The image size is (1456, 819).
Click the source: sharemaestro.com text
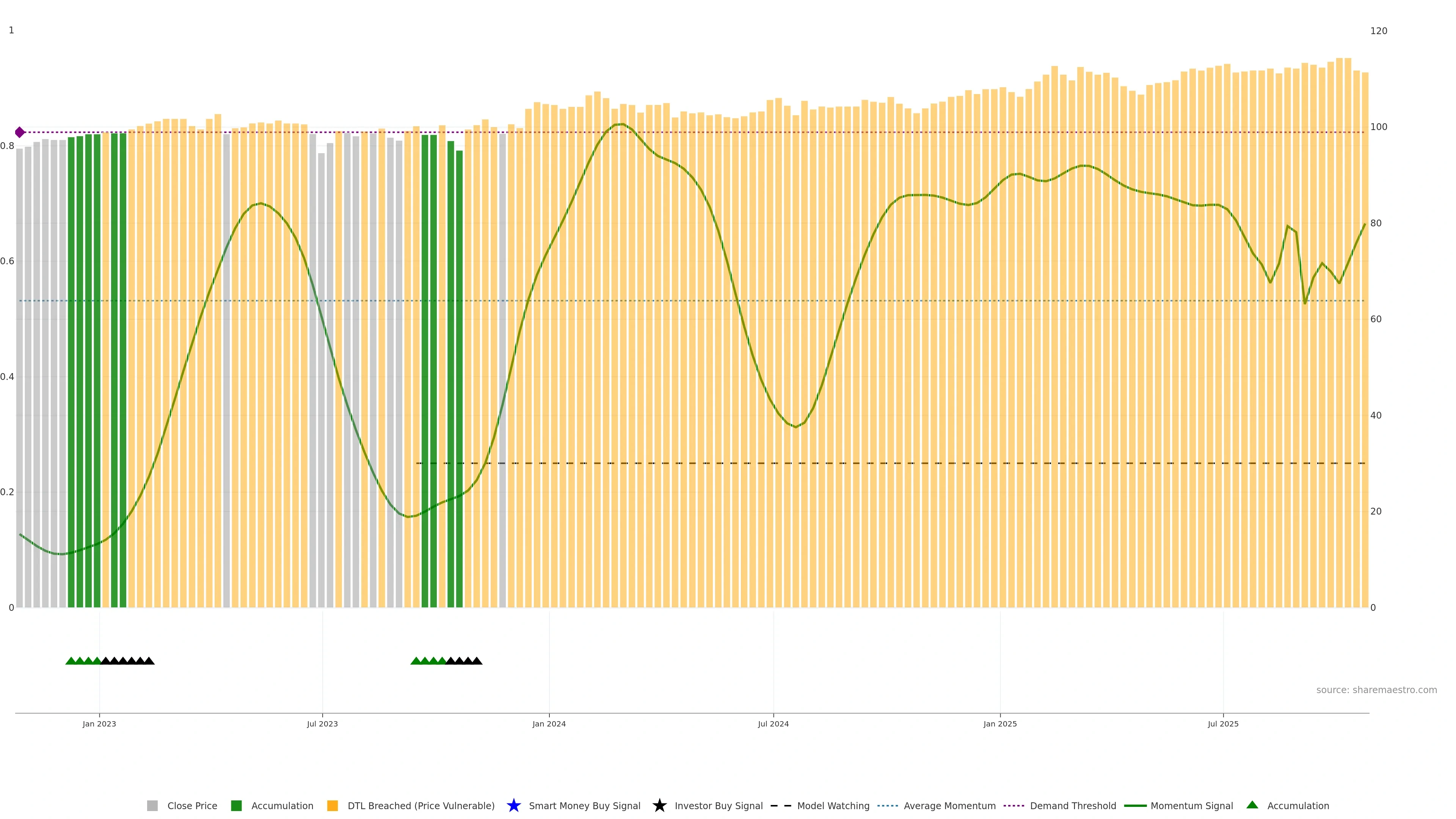[x=1376, y=690]
